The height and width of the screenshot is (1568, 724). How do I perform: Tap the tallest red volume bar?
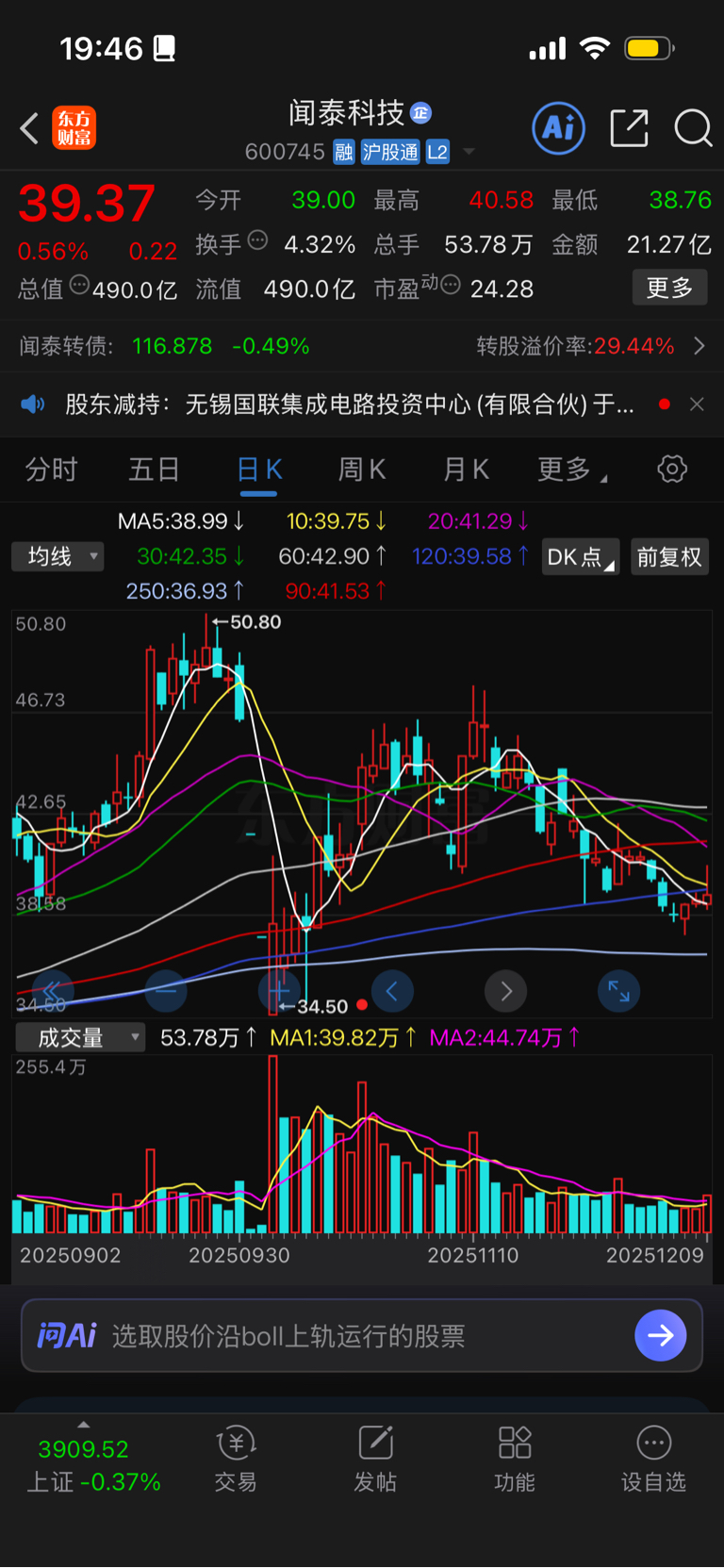tap(273, 1145)
